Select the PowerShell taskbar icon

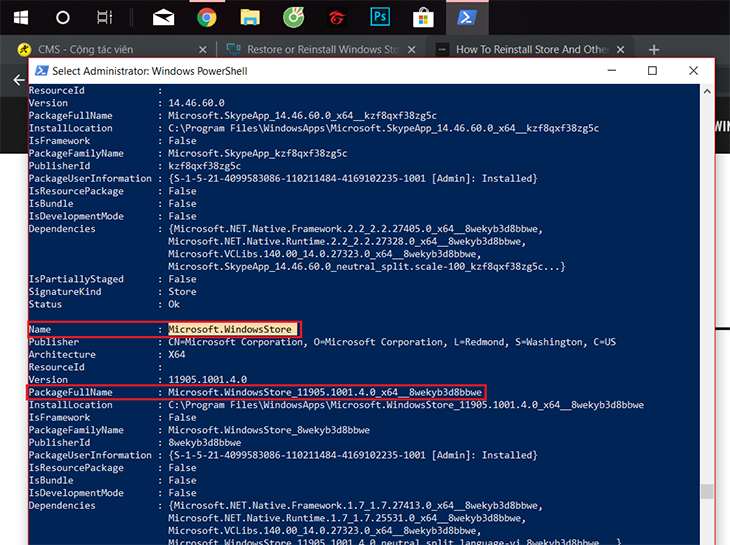(x=467, y=18)
